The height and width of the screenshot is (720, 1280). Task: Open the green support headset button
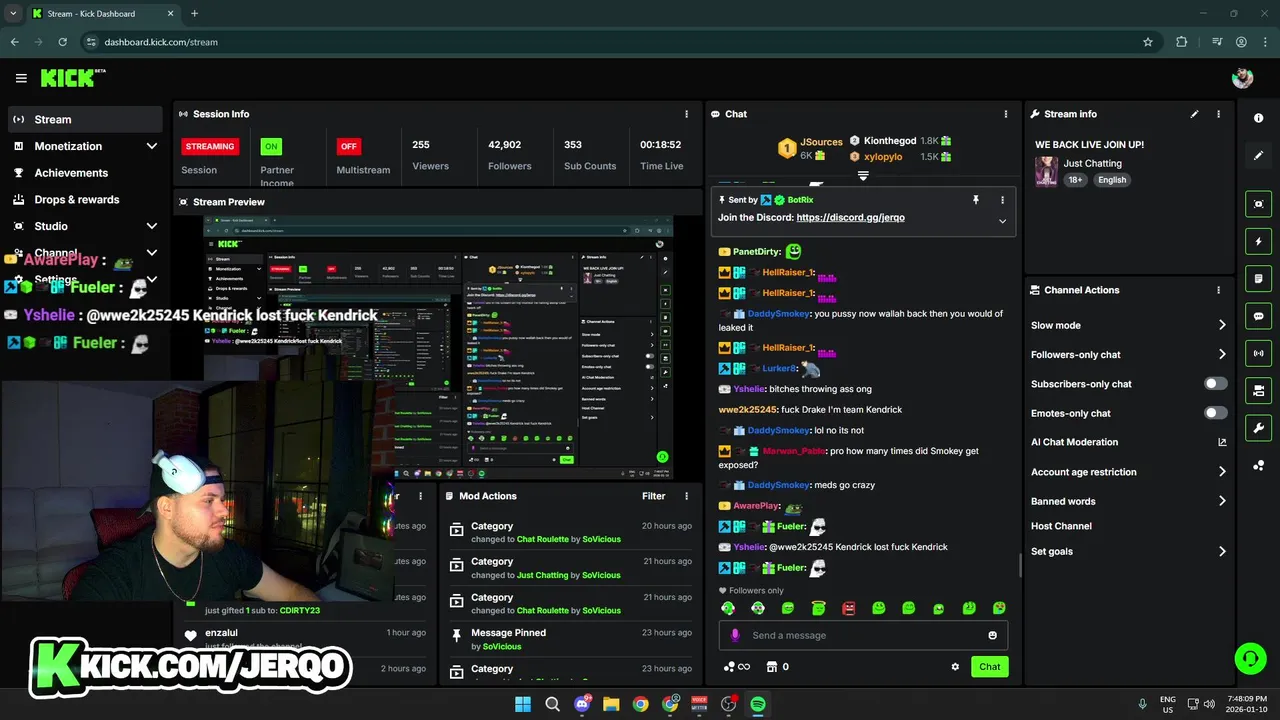[x=1250, y=658]
